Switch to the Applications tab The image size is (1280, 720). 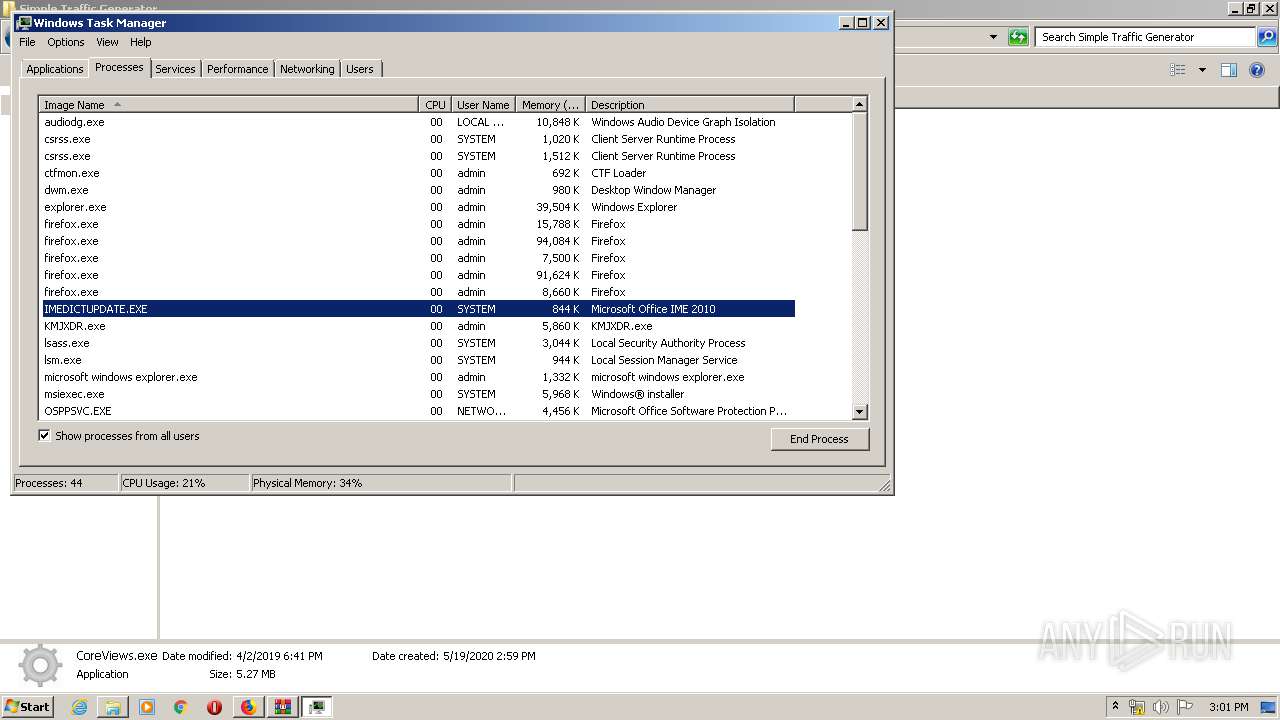click(x=54, y=69)
